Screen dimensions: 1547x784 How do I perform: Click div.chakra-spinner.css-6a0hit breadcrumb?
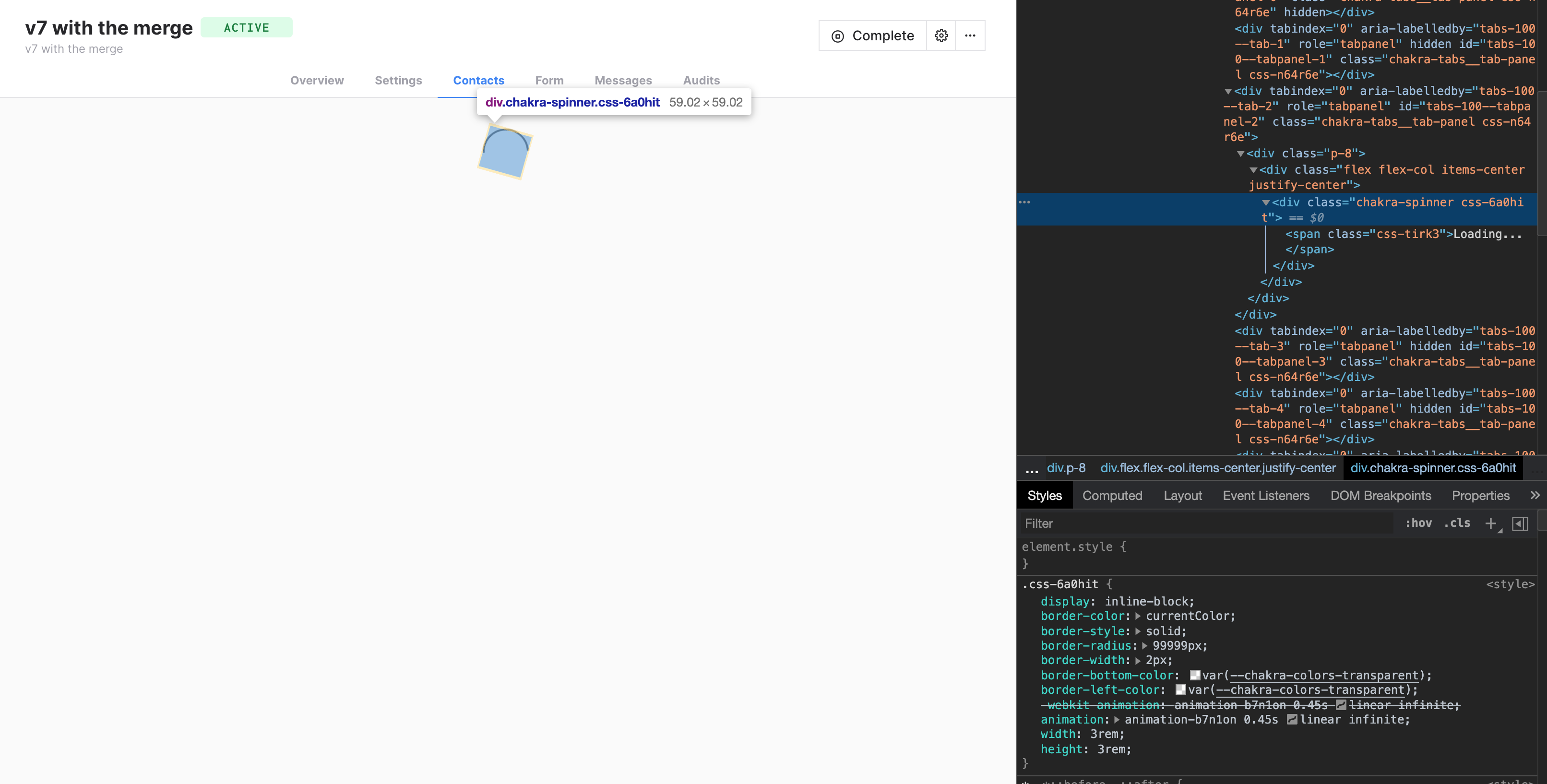[x=1433, y=468]
